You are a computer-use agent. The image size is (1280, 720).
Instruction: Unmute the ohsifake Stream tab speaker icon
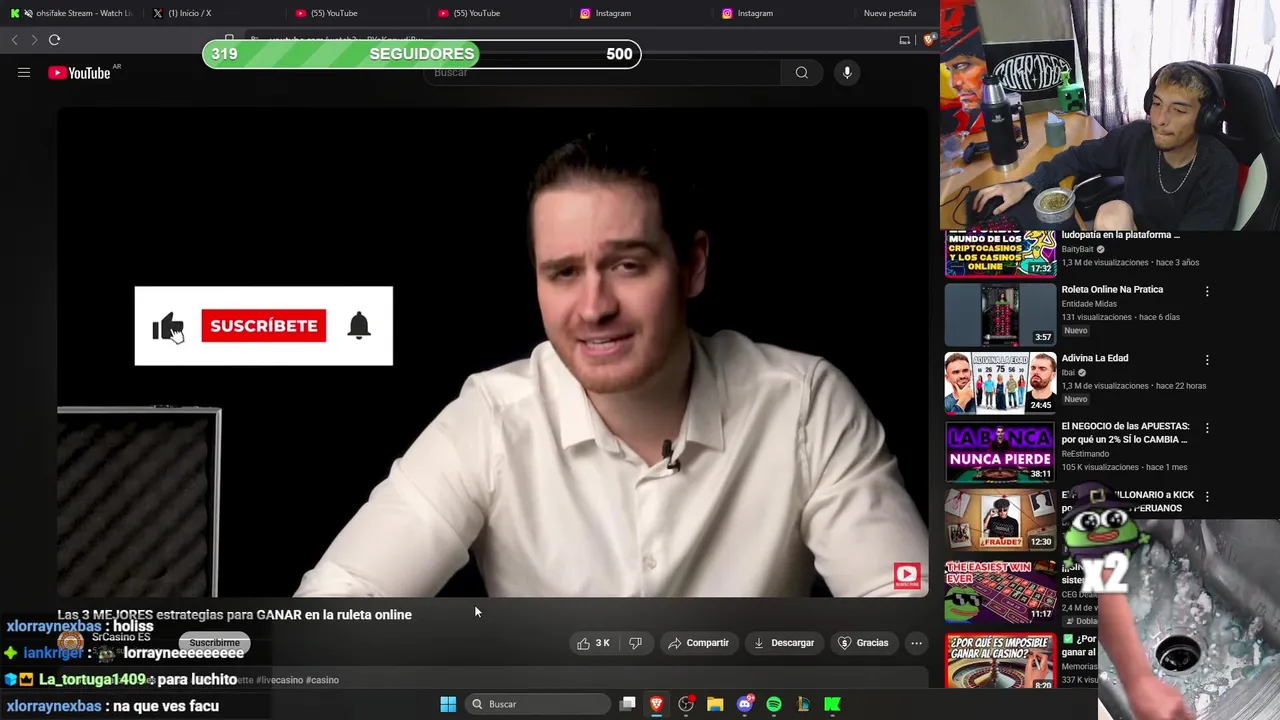(27, 13)
